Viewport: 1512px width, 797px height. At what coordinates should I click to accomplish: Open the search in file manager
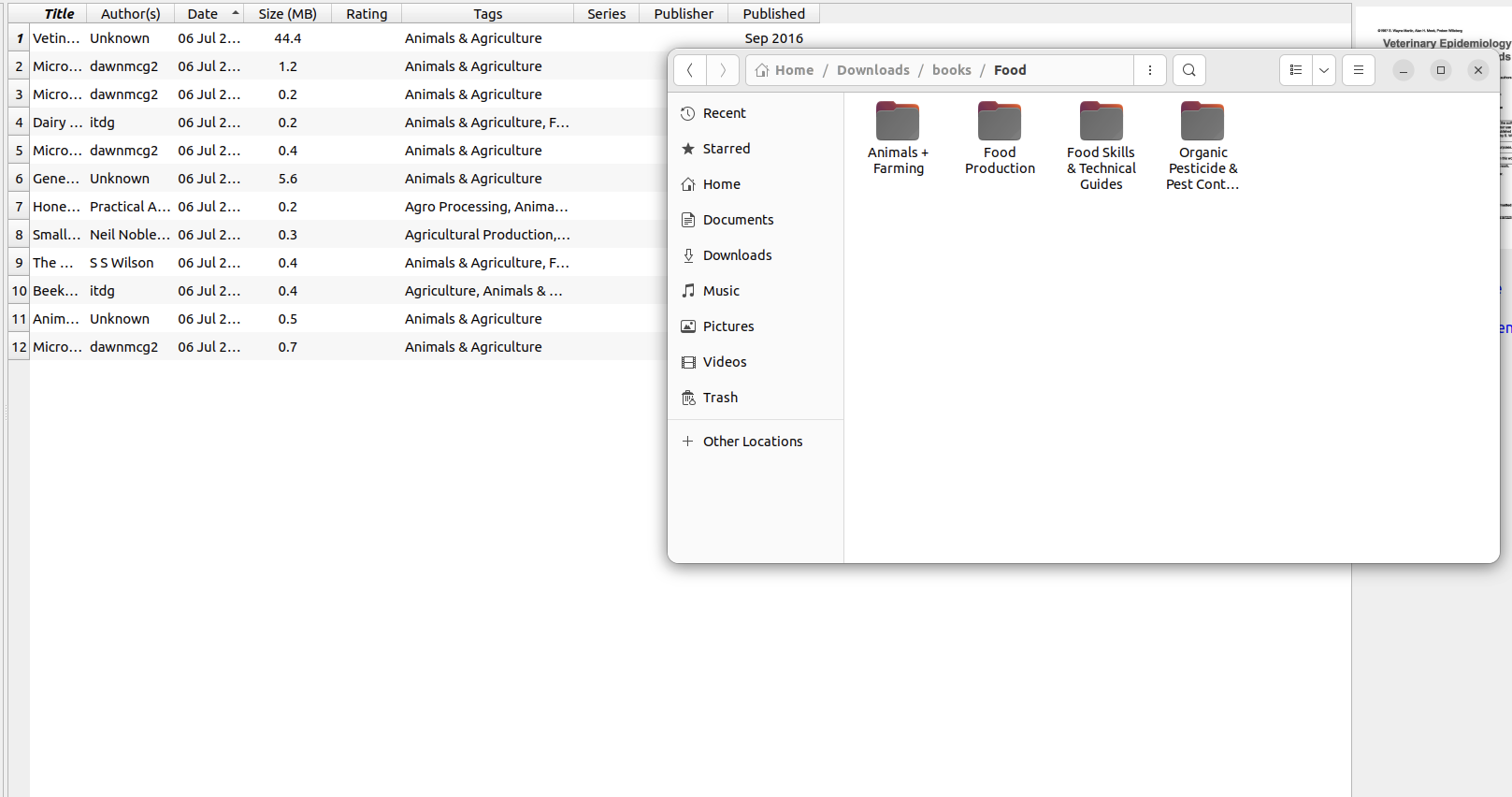tap(1188, 70)
